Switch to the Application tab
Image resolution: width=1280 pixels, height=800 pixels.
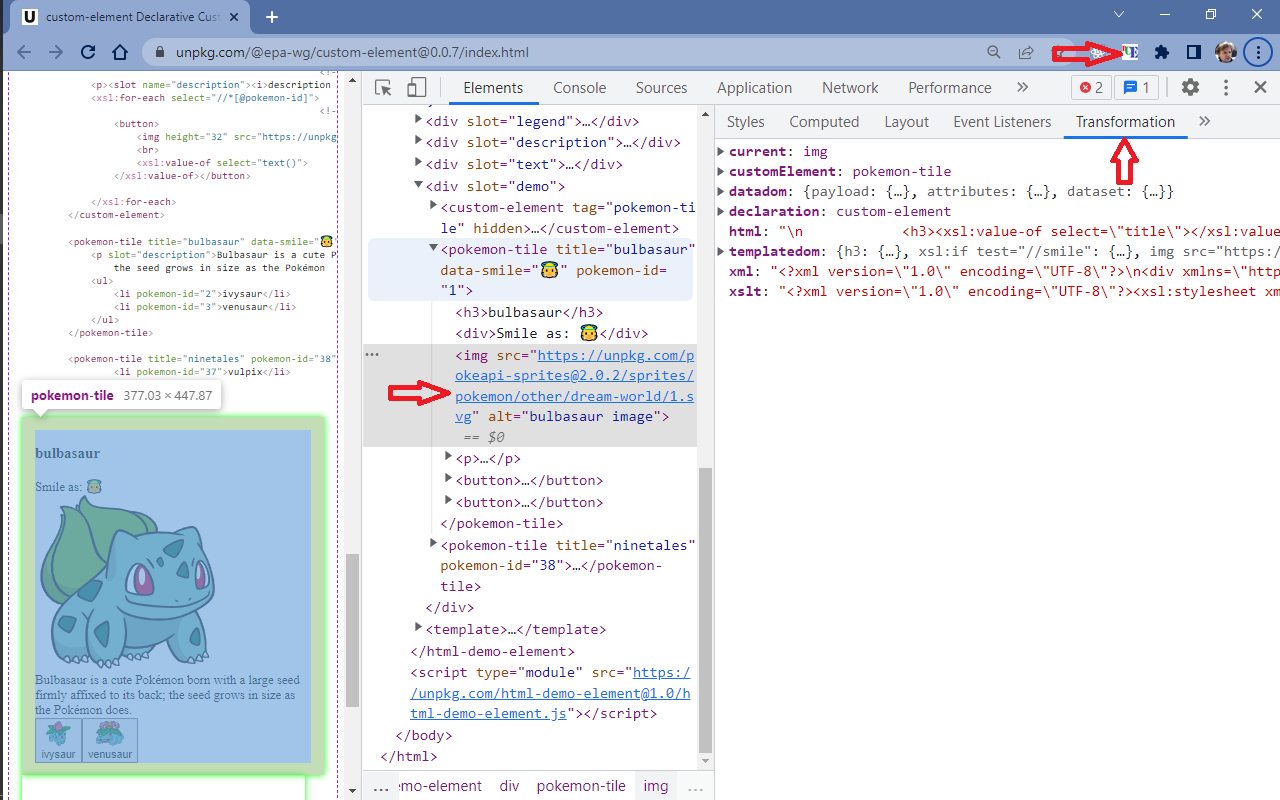click(755, 88)
